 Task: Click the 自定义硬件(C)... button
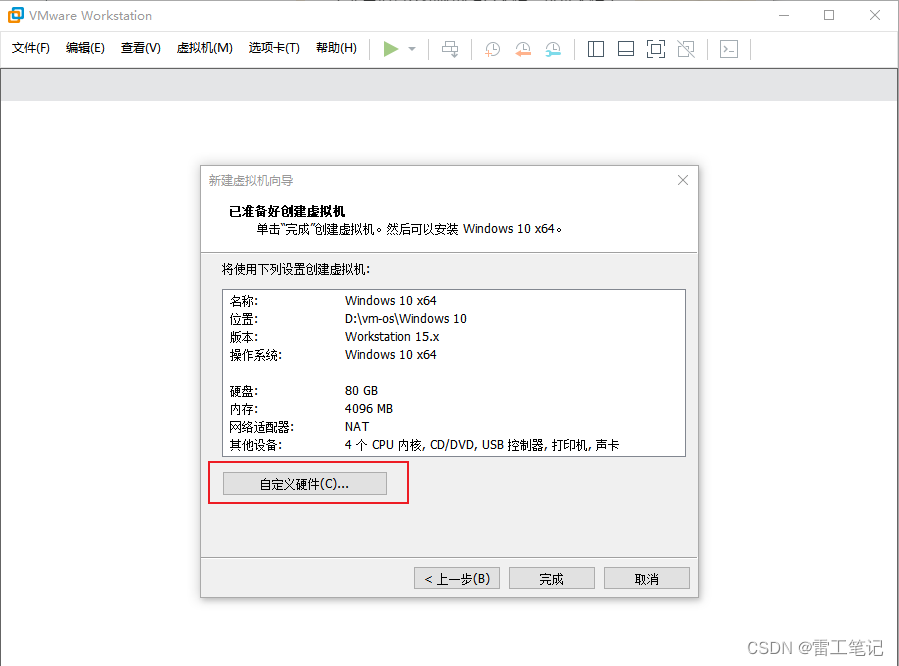(x=304, y=484)
